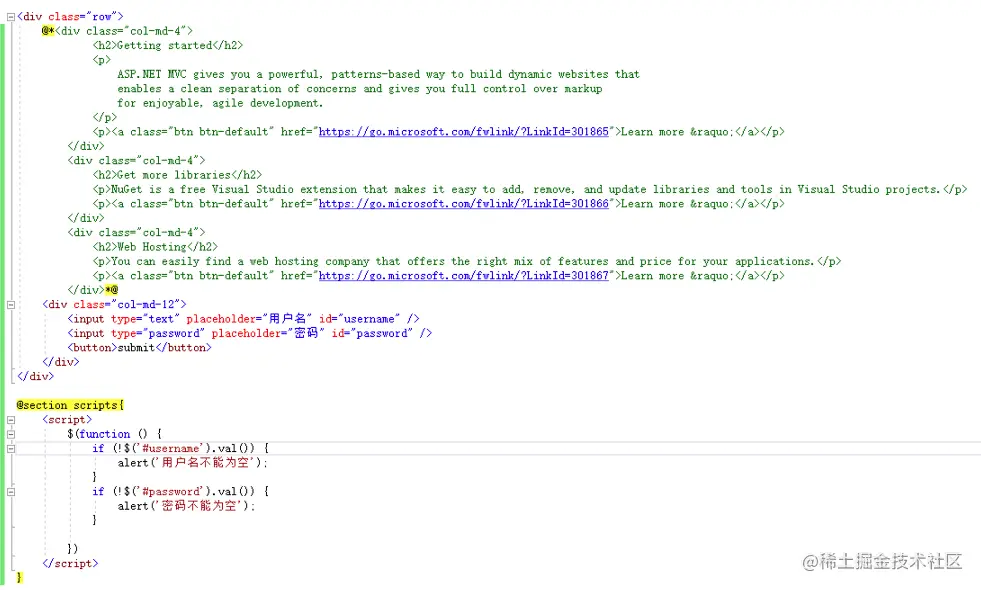Open the LinkId=301866 hyperlink
Screen dimensions: 981x590
click(464, 204)
